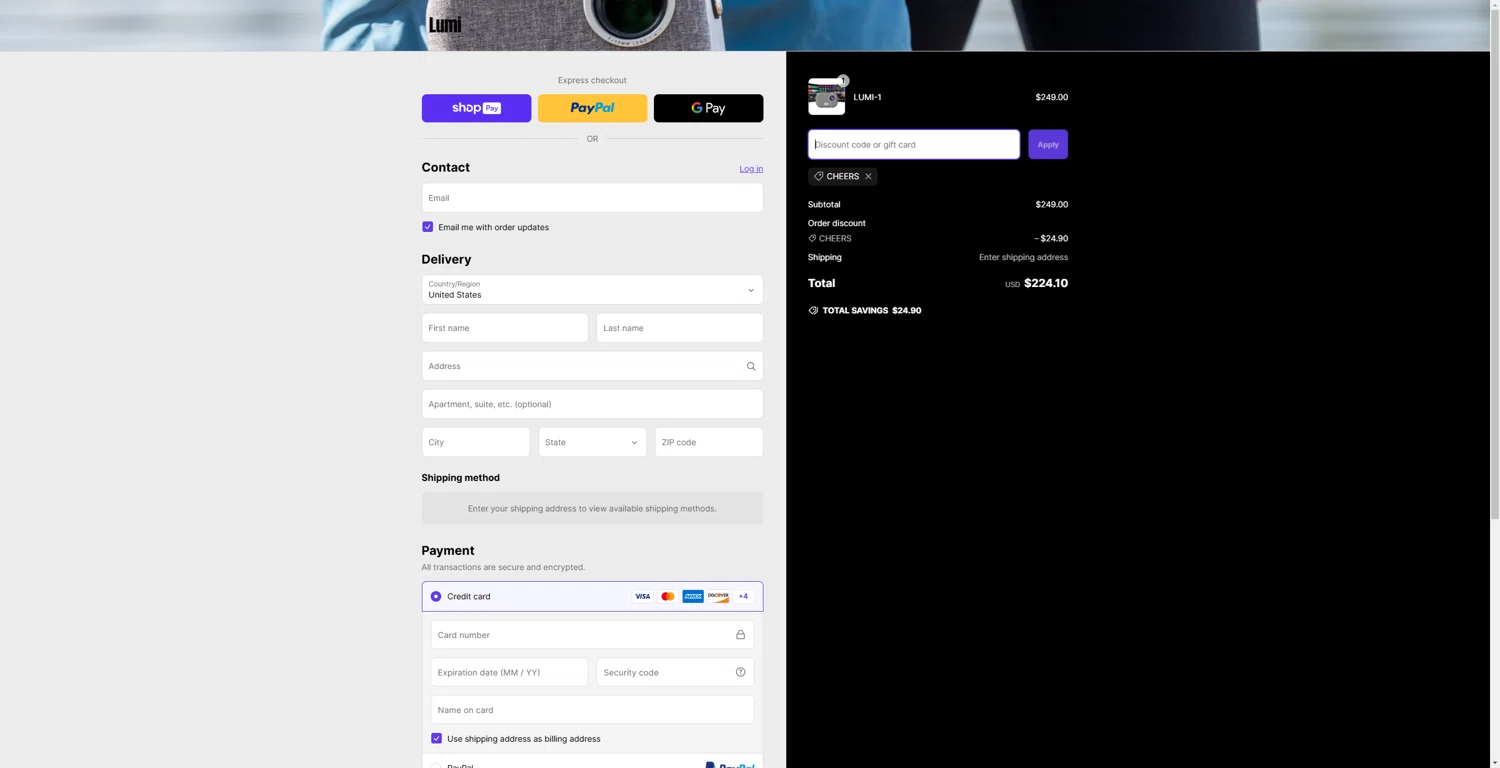Image resolution: width=1500 pixels, height=768 pixels.
Task: Open the Log in link
Action: (x=751, y=169)
